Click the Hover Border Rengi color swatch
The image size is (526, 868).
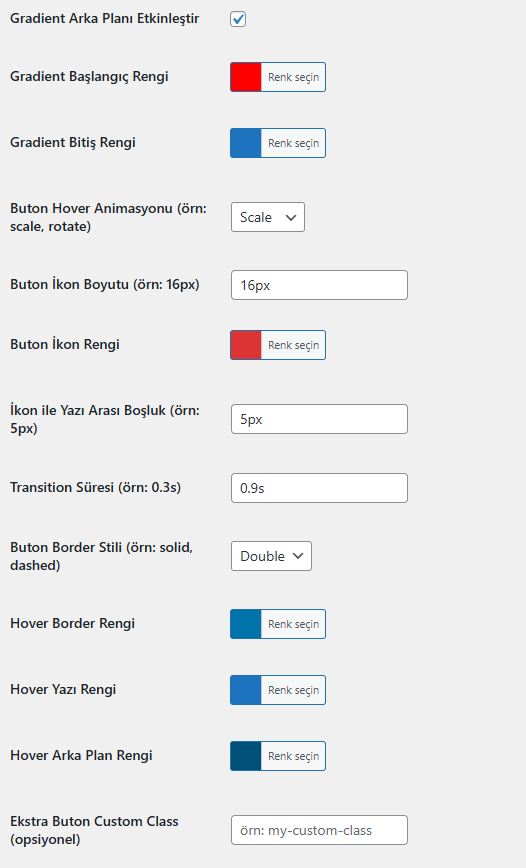click(x=246, y=624)
